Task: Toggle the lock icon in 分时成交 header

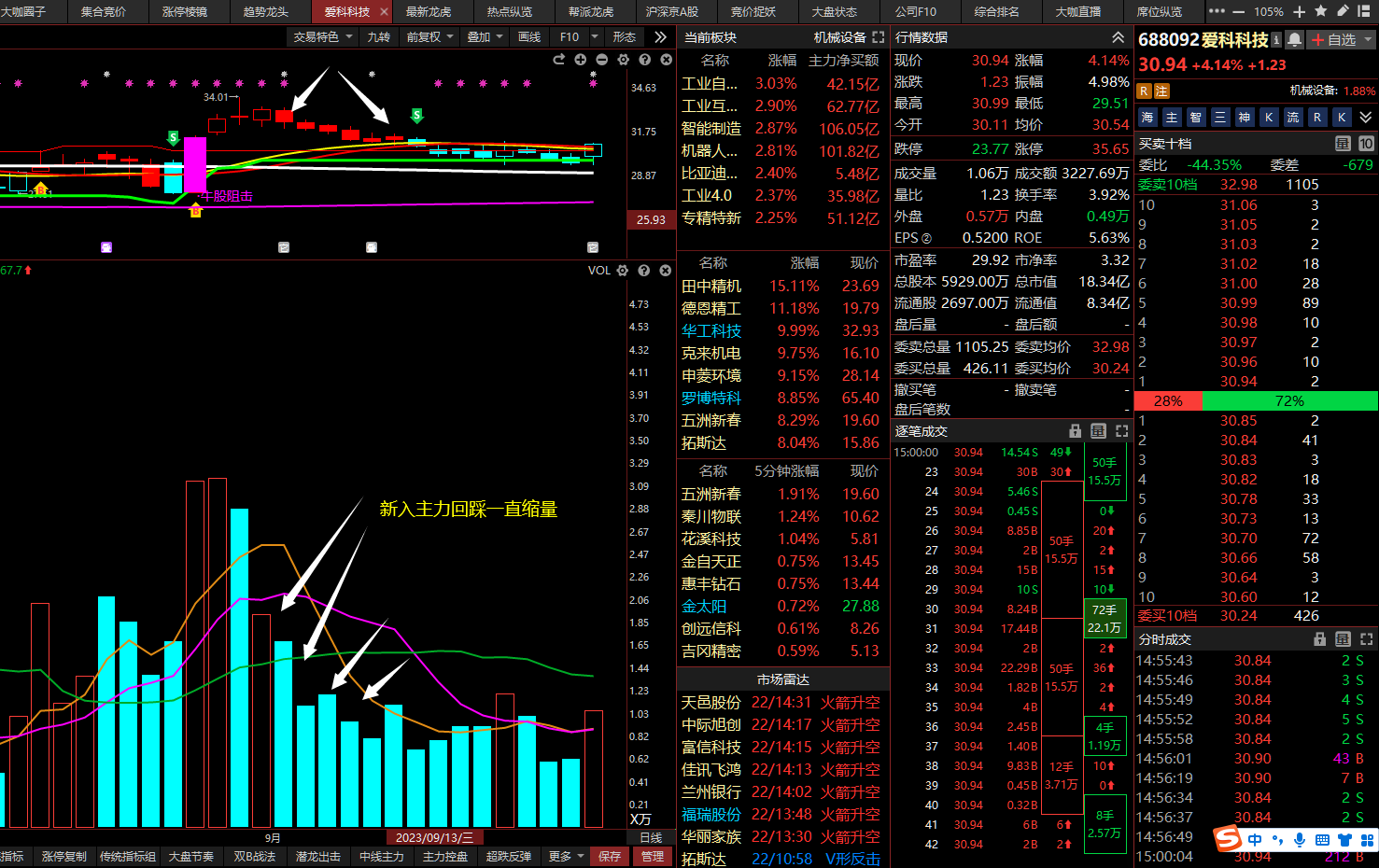Action: [x=1319, y=639]
